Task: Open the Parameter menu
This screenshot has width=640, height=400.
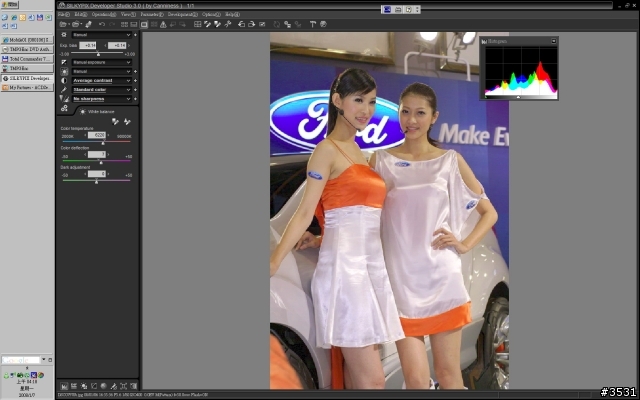Action: (x=152, y=14)
